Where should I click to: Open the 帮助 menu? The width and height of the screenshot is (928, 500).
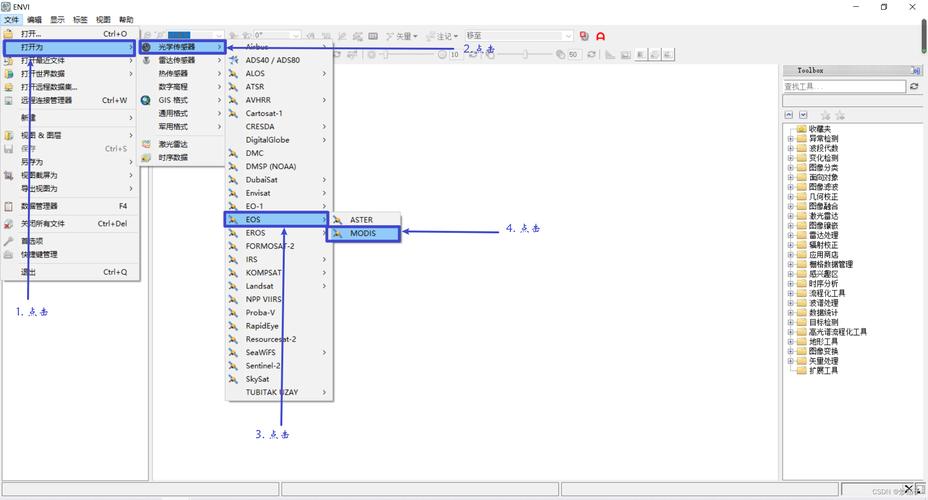[x=126, y=20]
